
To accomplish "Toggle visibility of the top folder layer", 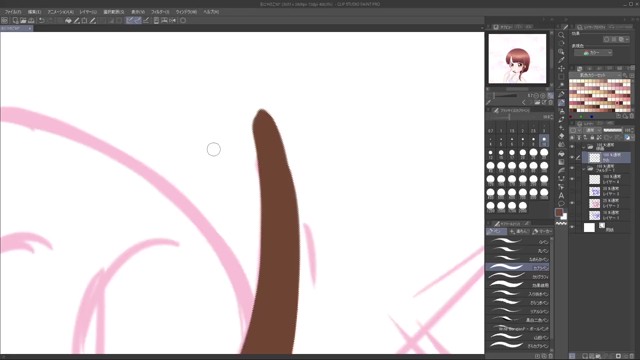I will pos(572,147).
